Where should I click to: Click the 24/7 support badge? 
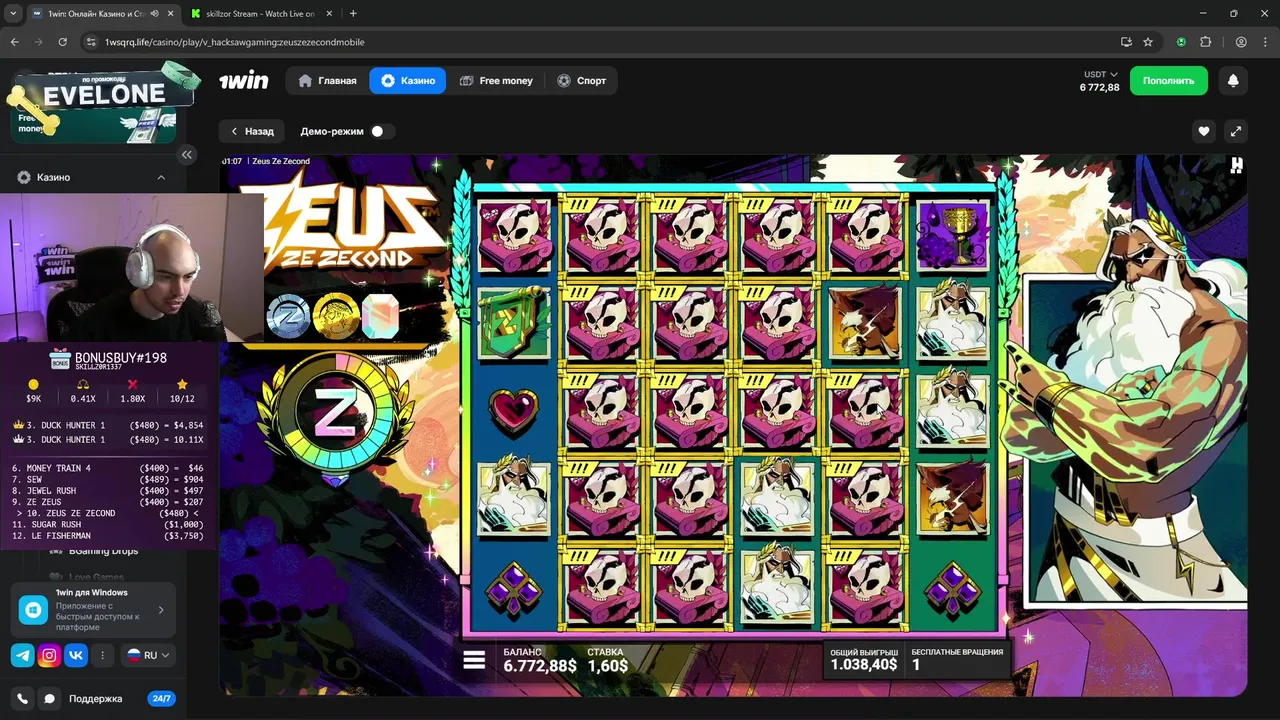click(160, 699)
